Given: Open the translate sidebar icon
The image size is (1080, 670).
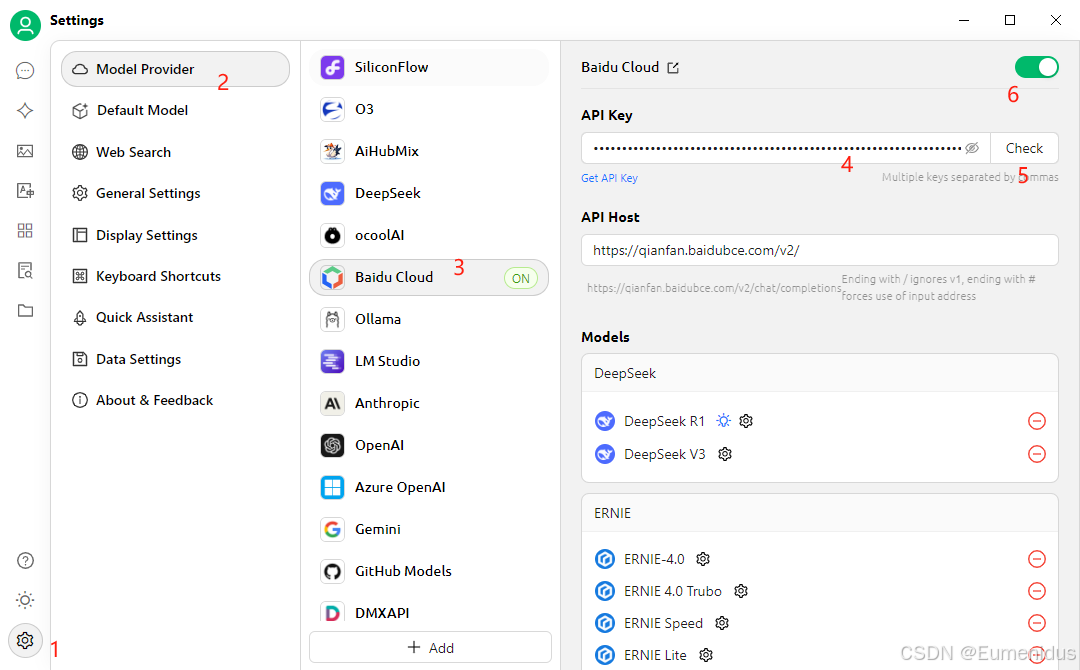Looking at the screenshot, I should pos(25,191).
